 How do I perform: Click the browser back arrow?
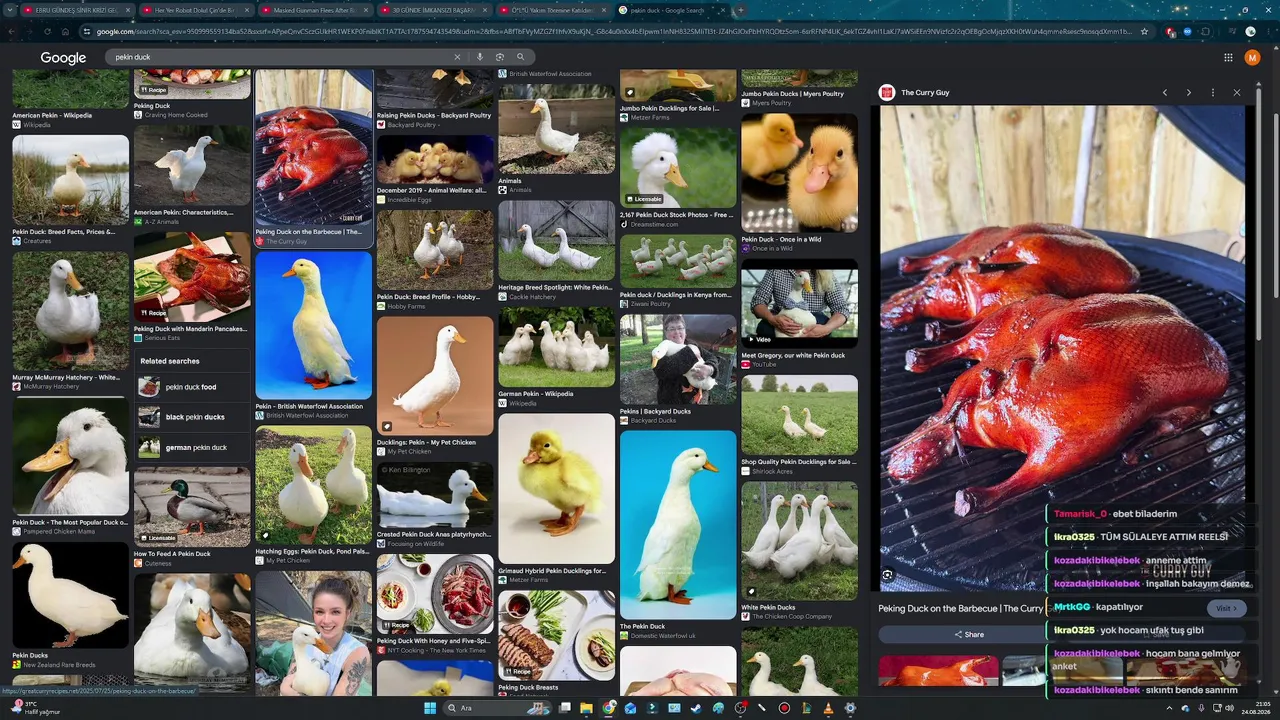click(11, 31)
